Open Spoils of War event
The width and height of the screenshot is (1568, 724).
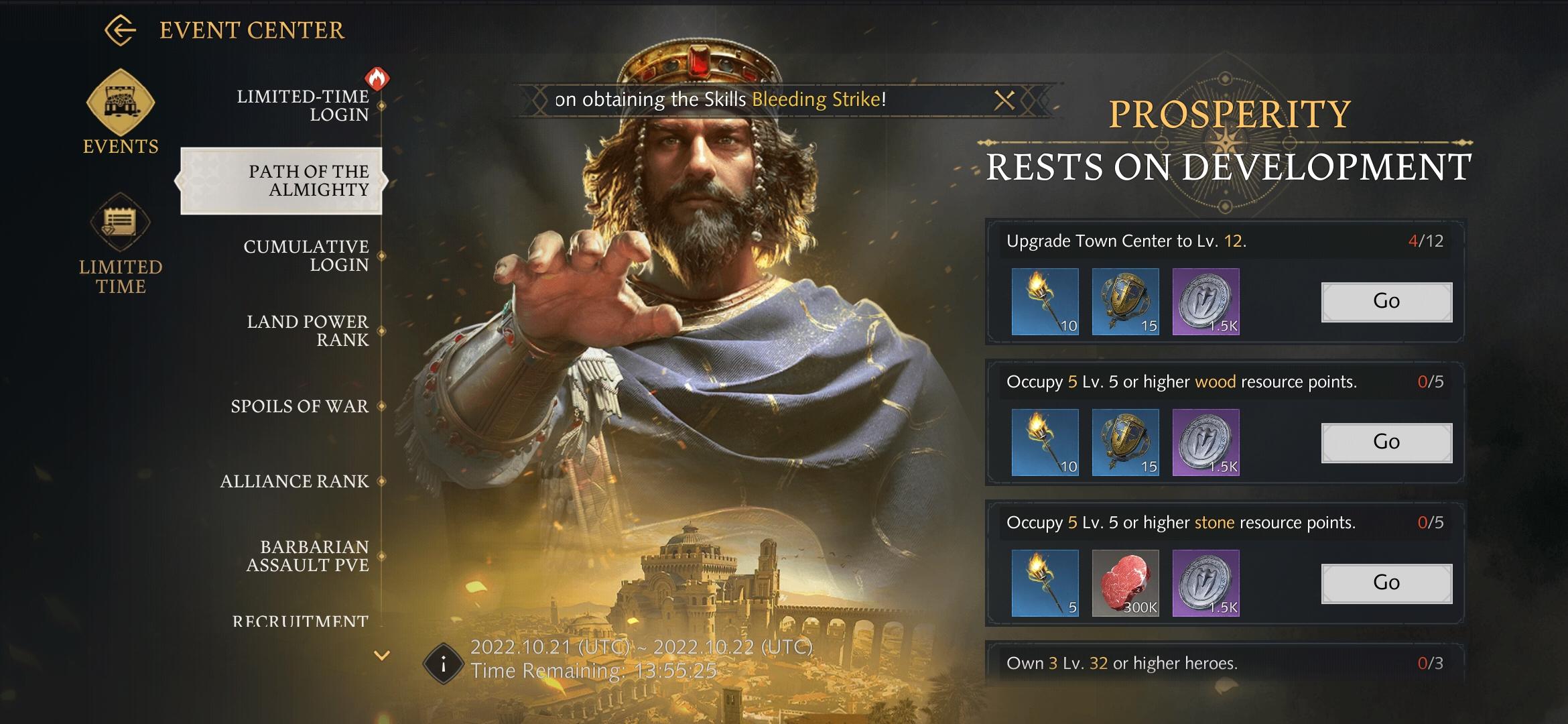(x=300, y=406)
